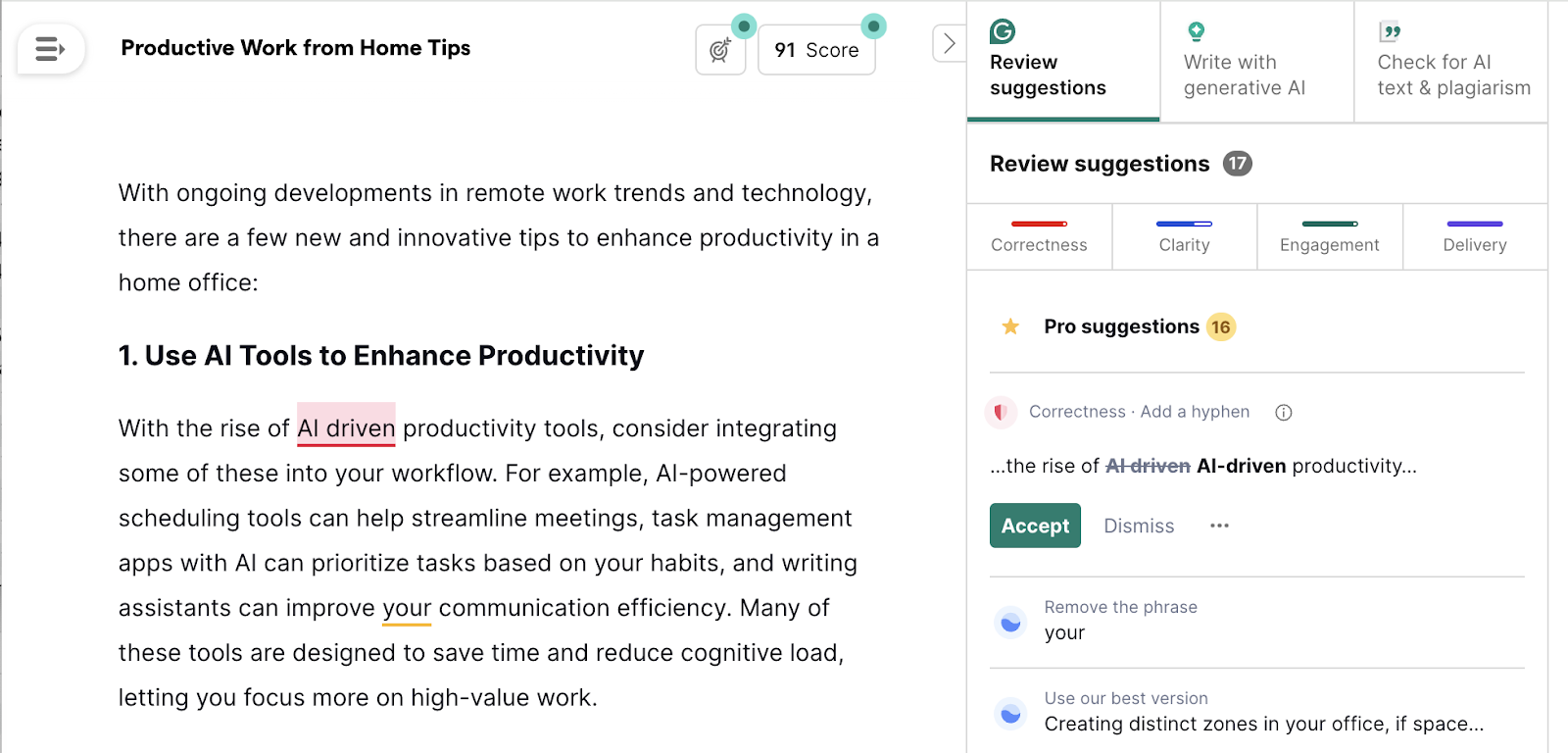
Task: Toggle the Clarity suggestion filter
Action: point(1184,236)
